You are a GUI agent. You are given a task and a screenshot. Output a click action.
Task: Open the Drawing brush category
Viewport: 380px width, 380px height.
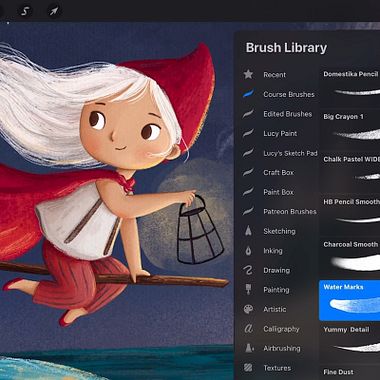click(276, 270)
